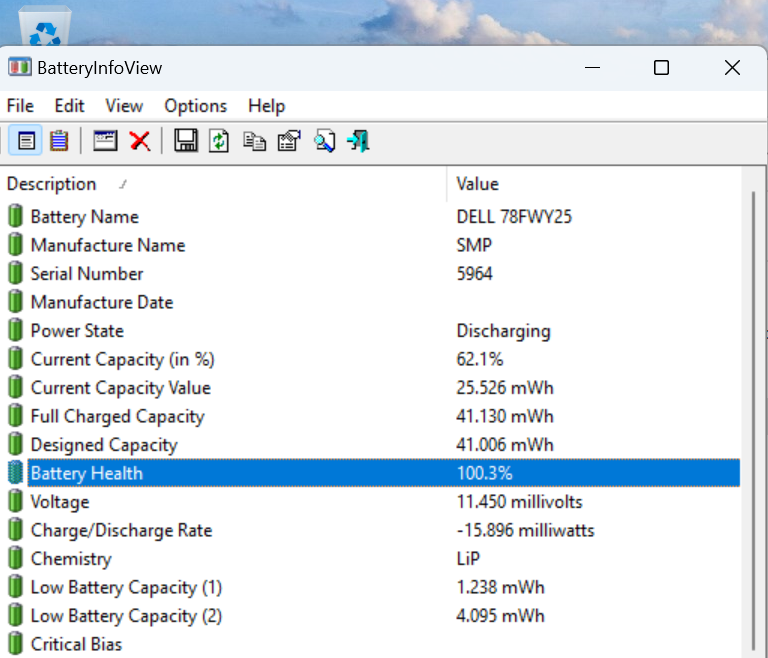Click battery icon beside Designed Capacity
The height and width of the screenshot is (658, 768).
(x=16, y=444)
